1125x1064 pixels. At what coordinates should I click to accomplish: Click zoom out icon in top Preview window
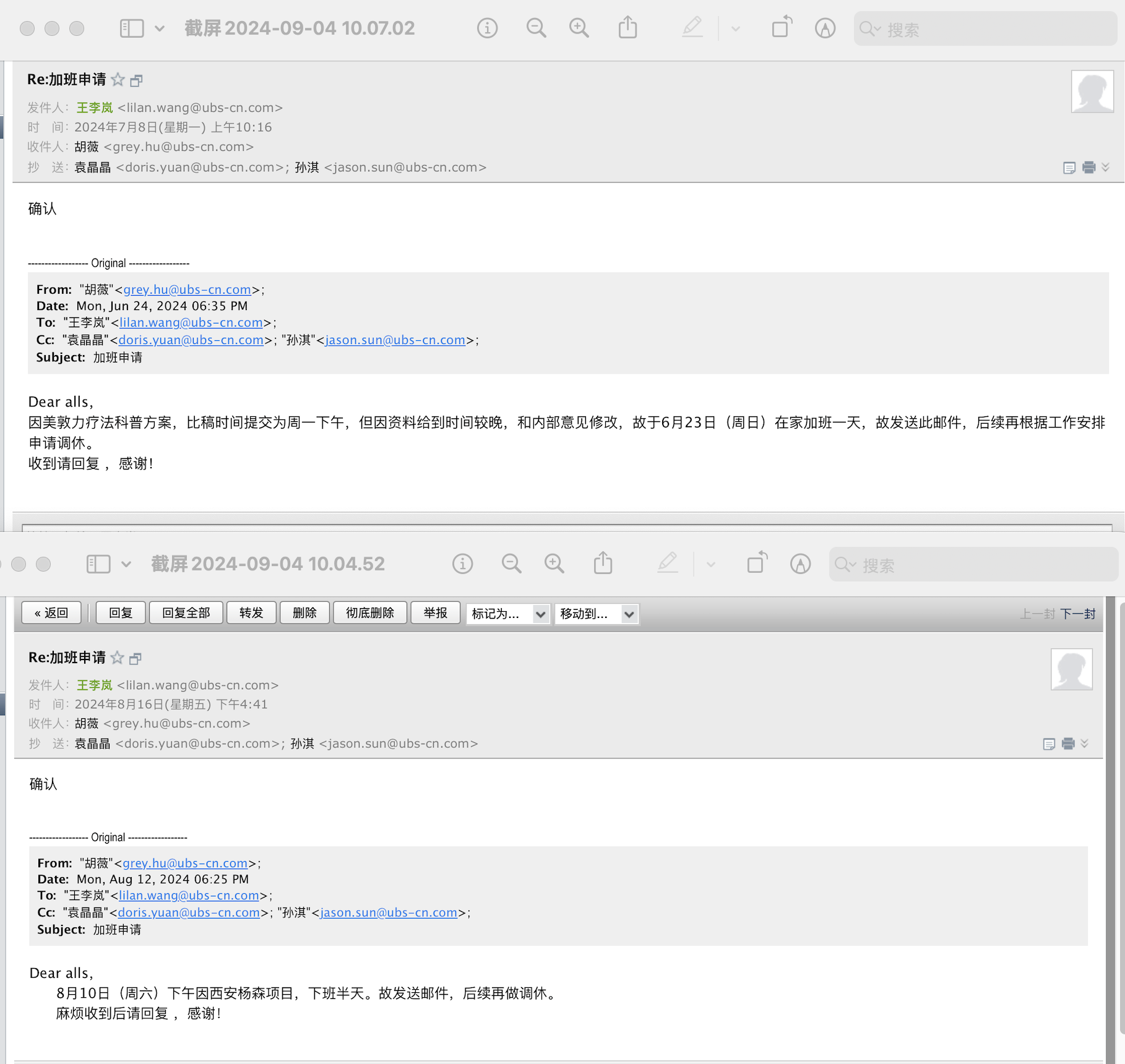pos(536,28)
